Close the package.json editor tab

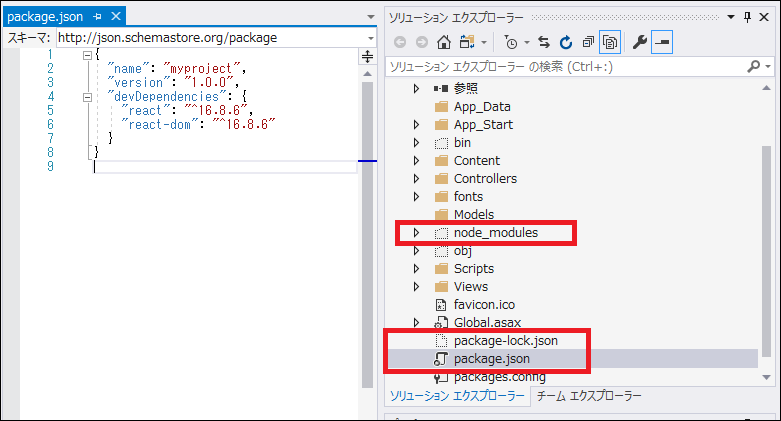(116, 16)
